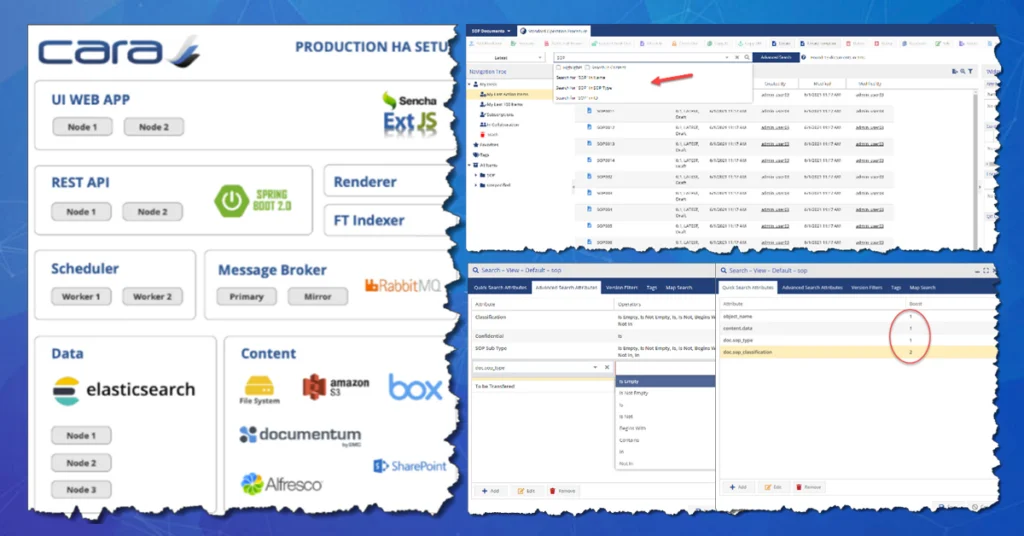Open the SOP Documents dropdown tab
This screenshot has width=1024, height=536.
click(491, 31)
